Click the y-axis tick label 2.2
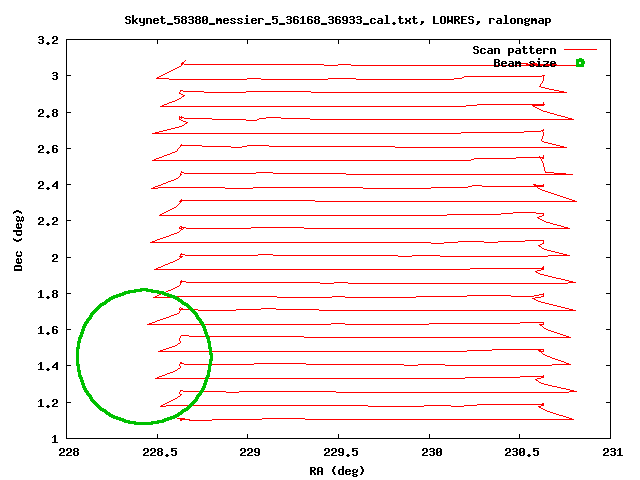 (x=48, y=221)
